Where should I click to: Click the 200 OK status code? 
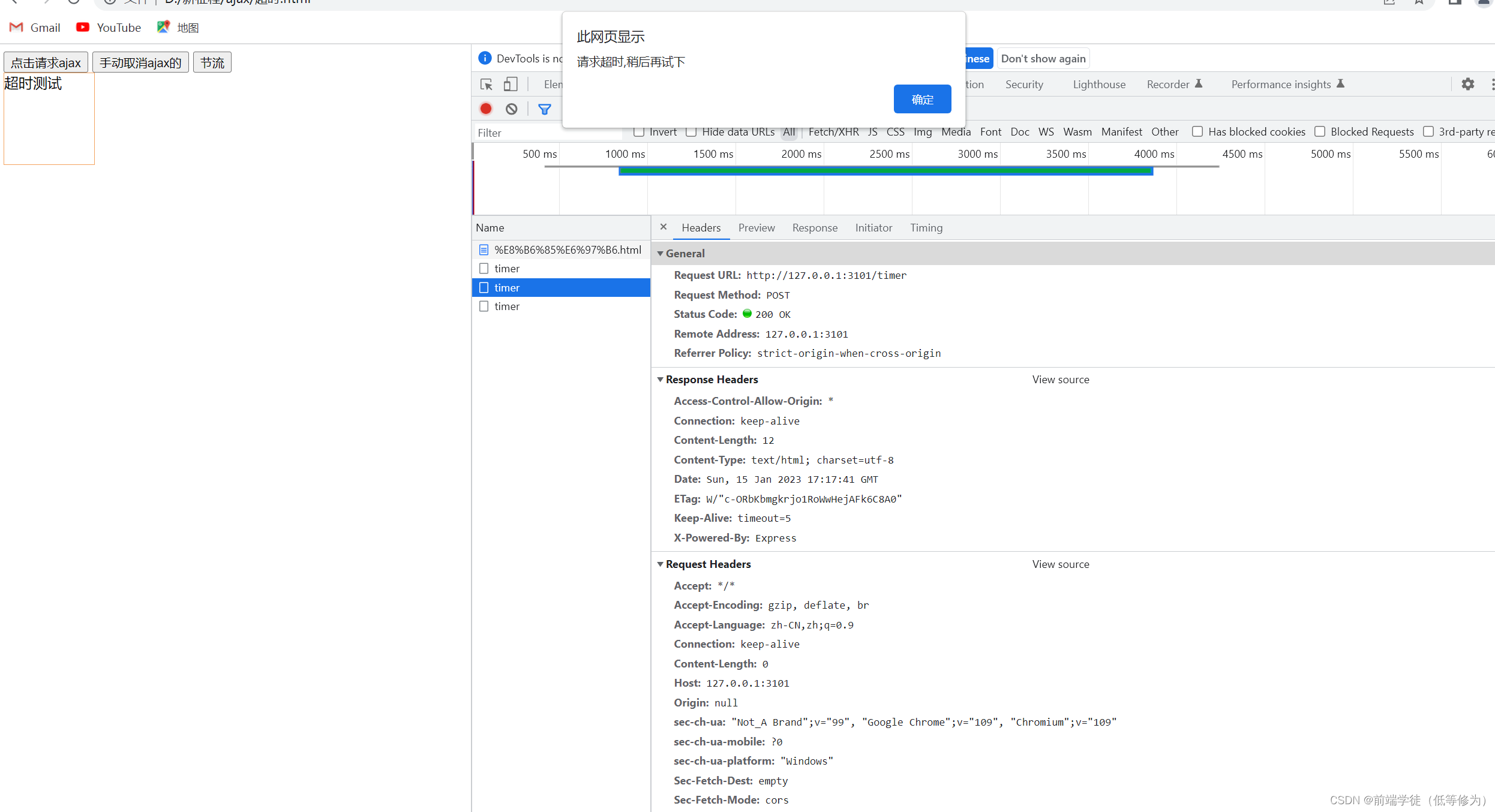click(x=773, y=314)
